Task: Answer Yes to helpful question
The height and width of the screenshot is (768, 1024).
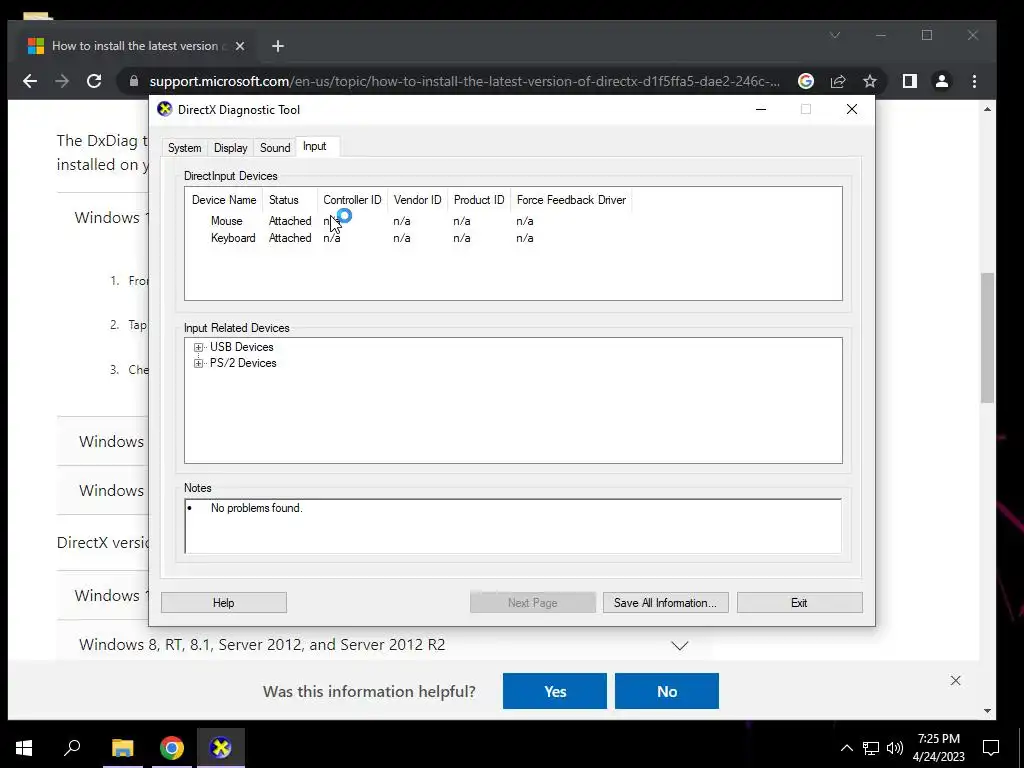Action: (554, 691)
